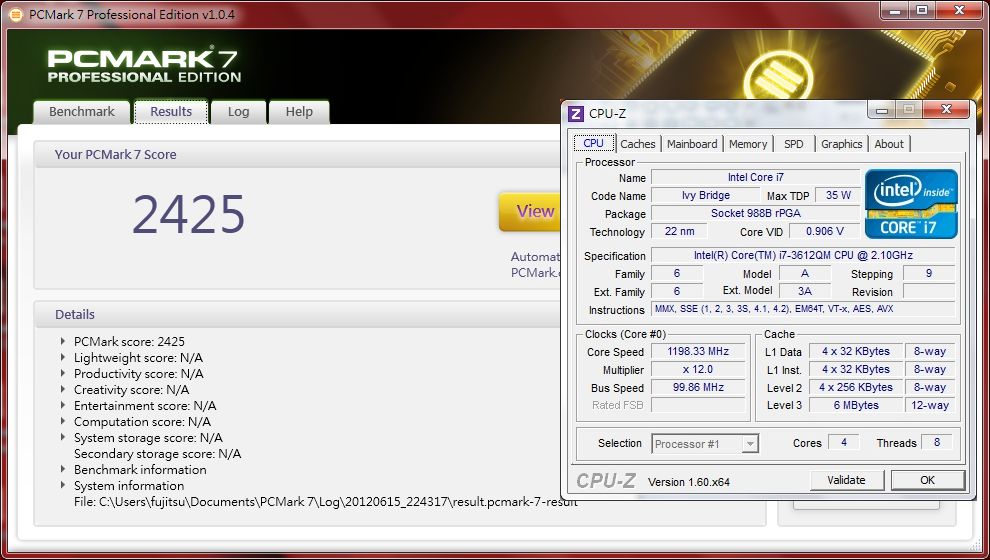Open the Graphics tab in CPU-Z
990x560 pixels.
(842, 144)
